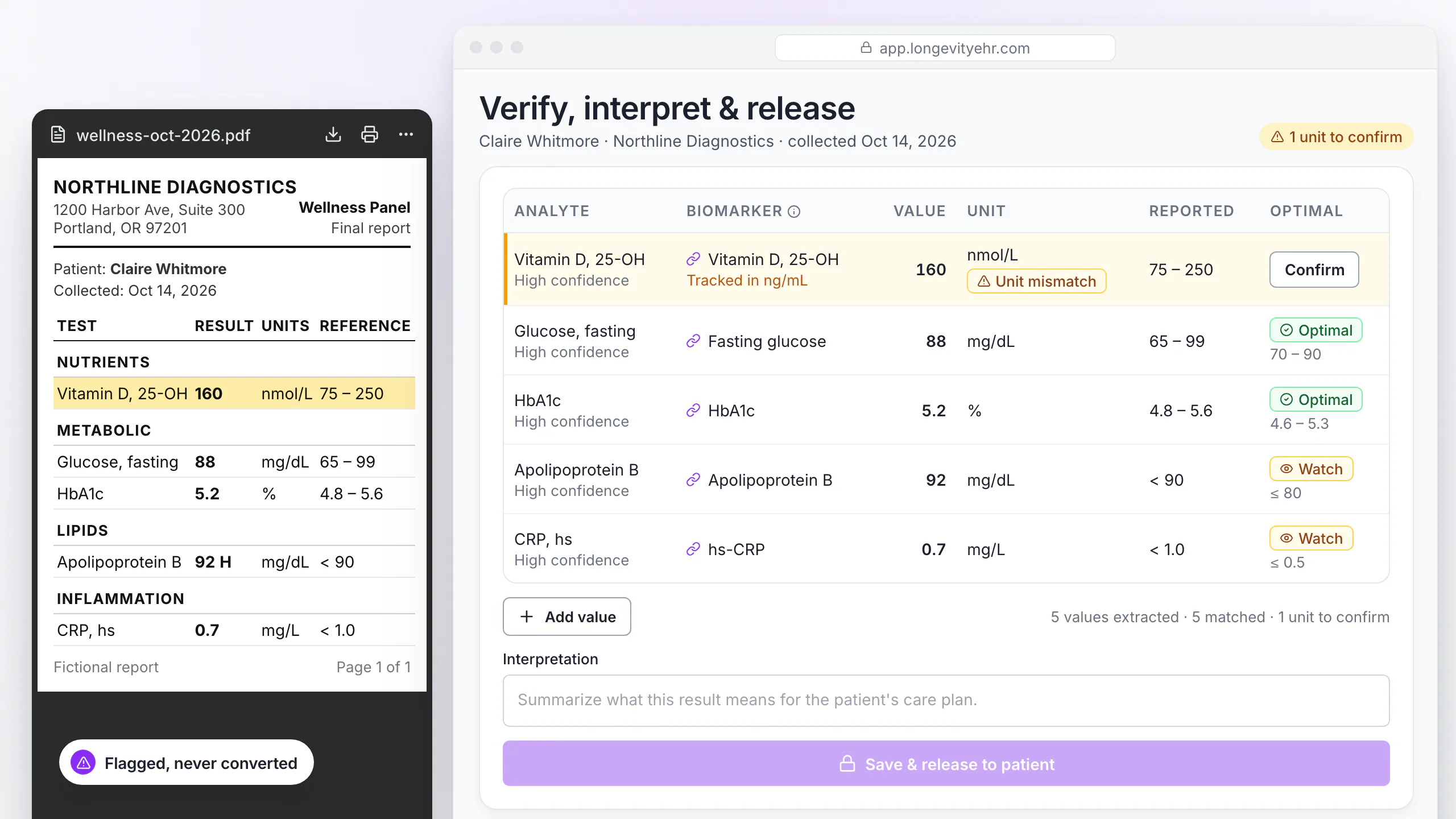The height and width of the screenshot is (819, 1456).
Task: Click the Unit mismatch warning badge
Action: point(1037,281)
